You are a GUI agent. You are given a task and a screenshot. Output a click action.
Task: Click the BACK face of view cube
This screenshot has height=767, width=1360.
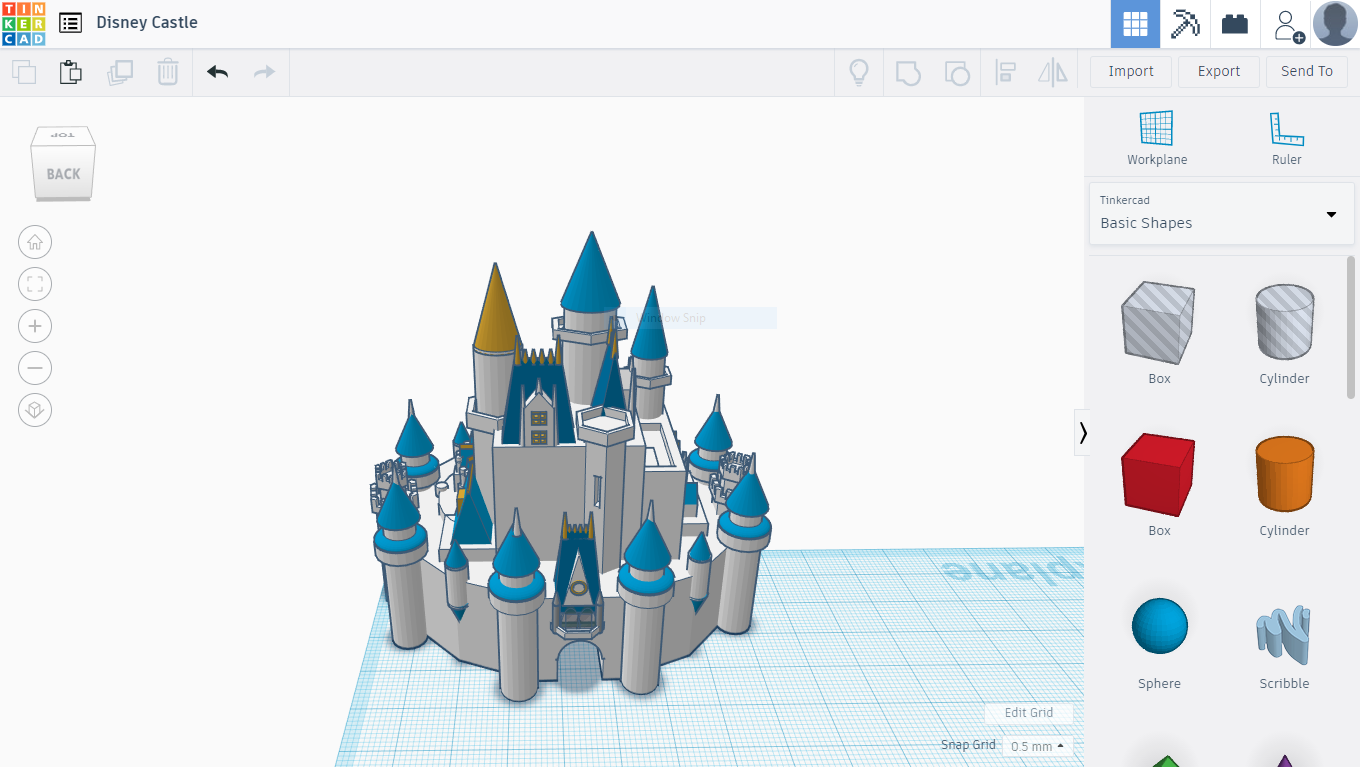pos(63,174)
